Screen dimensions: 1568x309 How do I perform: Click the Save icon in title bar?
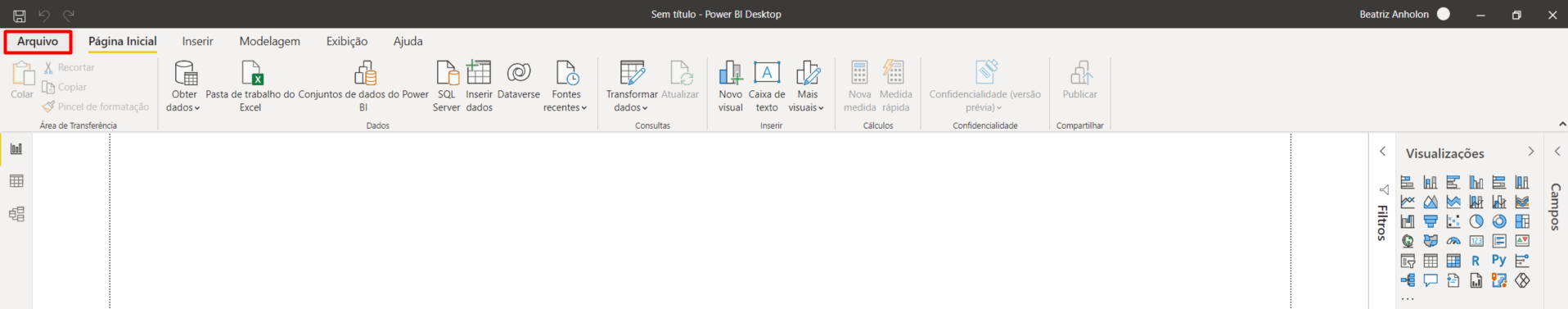click(19, 15)
